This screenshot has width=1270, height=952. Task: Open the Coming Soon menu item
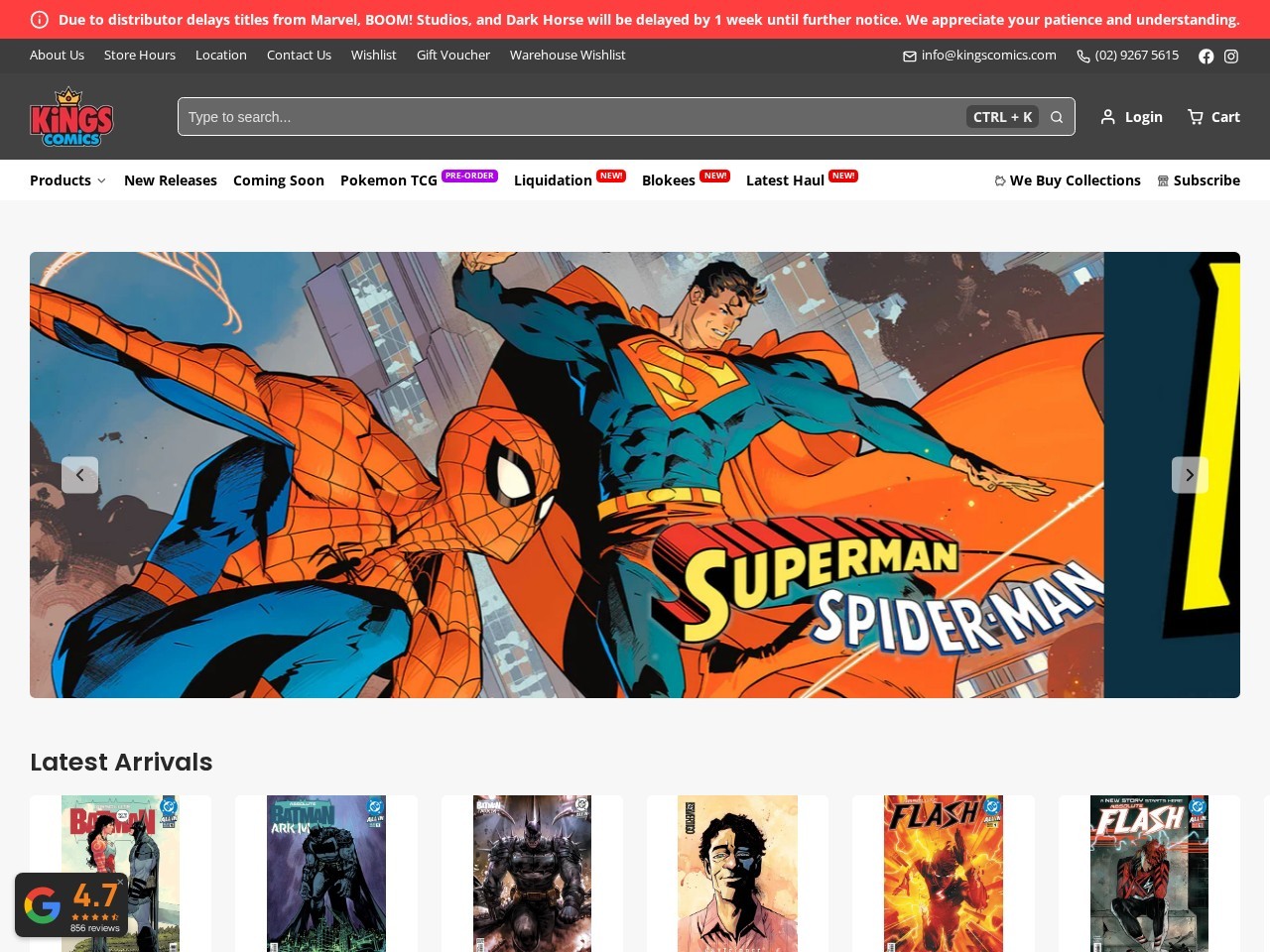click(x=278, y=180)
